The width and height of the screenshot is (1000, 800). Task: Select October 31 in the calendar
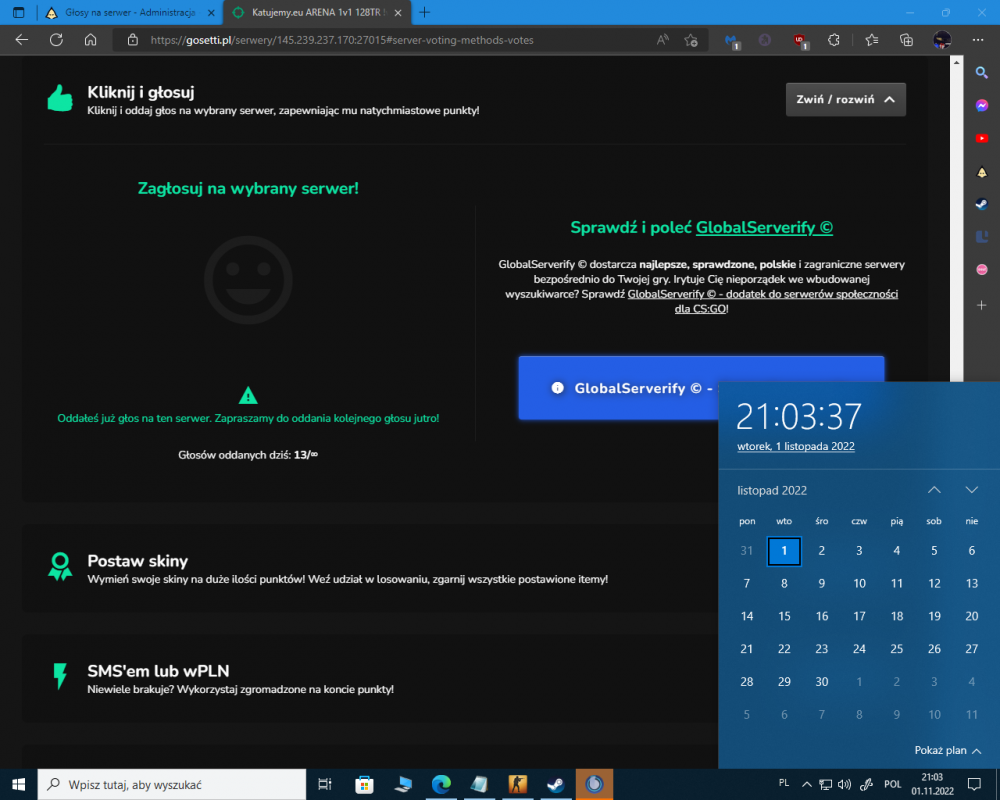point(746,551)
